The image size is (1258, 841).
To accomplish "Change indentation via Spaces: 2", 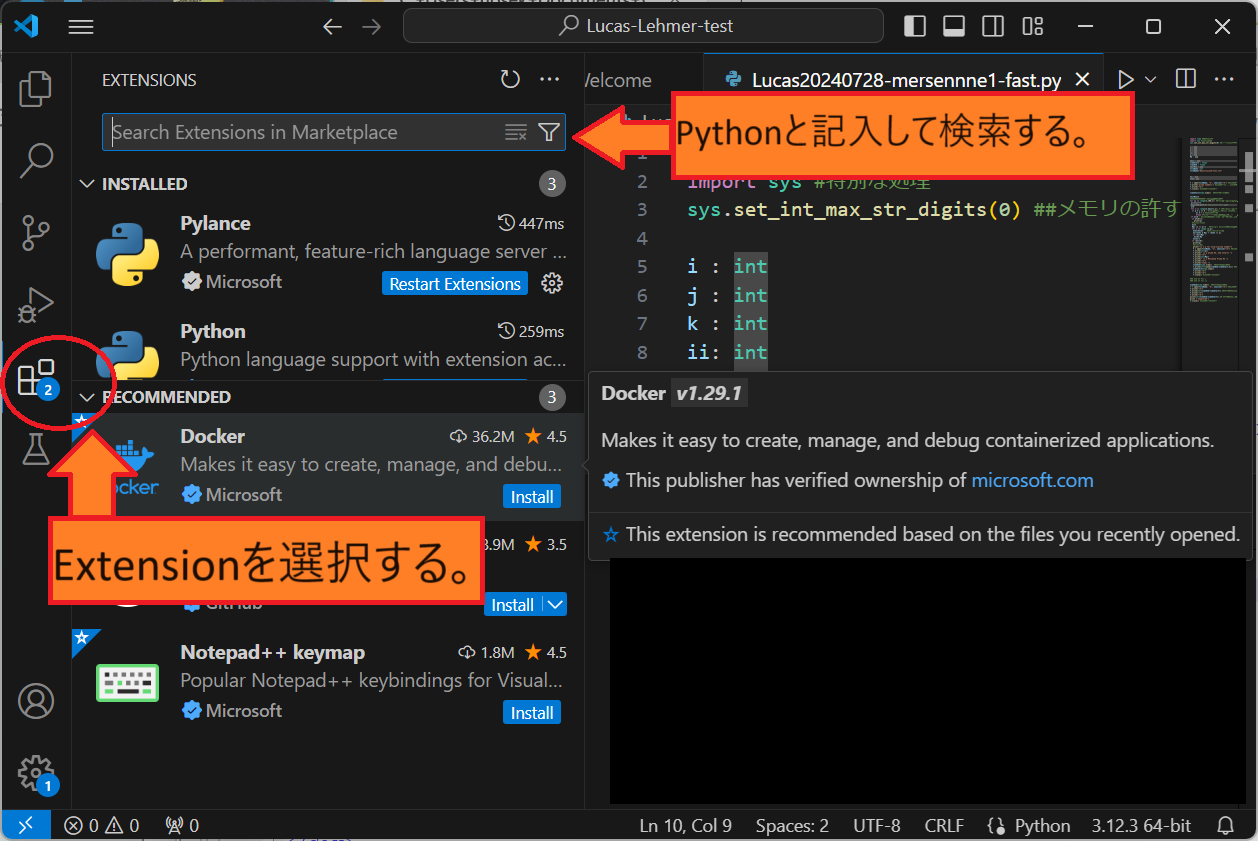I will (792, 826).
